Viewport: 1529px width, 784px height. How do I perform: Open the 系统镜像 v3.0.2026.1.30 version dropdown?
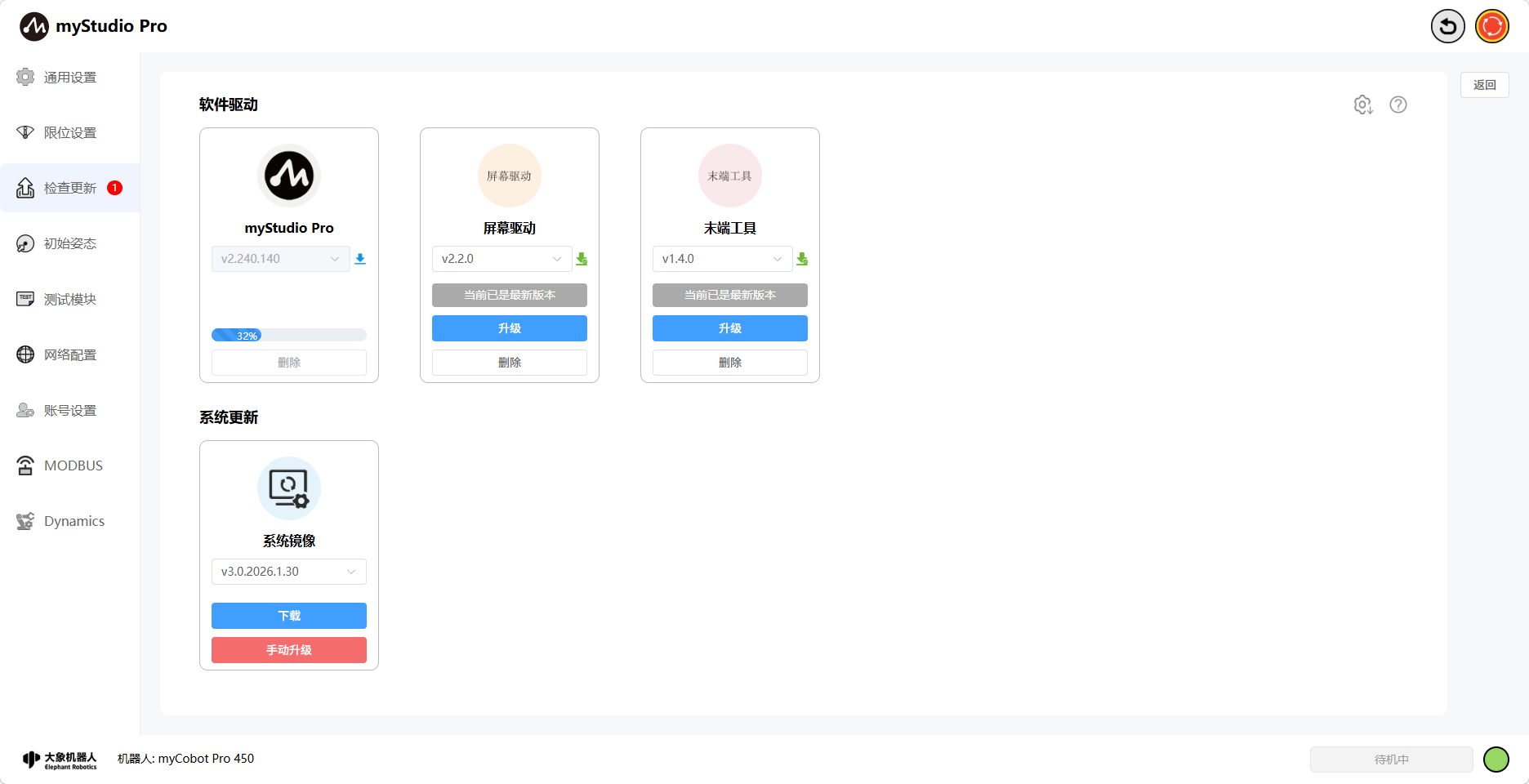(289, 572)
